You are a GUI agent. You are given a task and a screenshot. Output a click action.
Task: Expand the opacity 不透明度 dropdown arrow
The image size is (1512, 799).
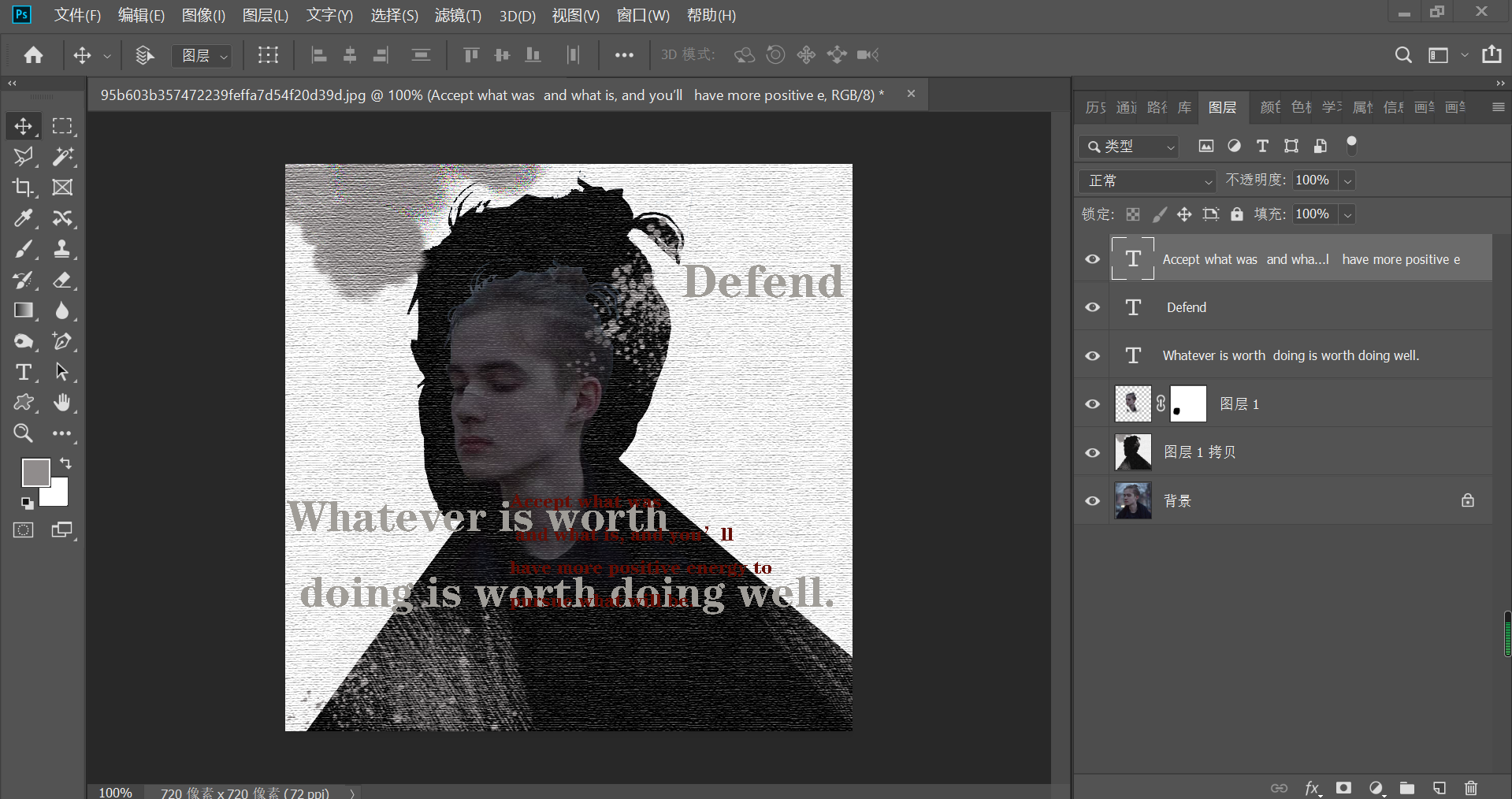(x=1348, y=180)
